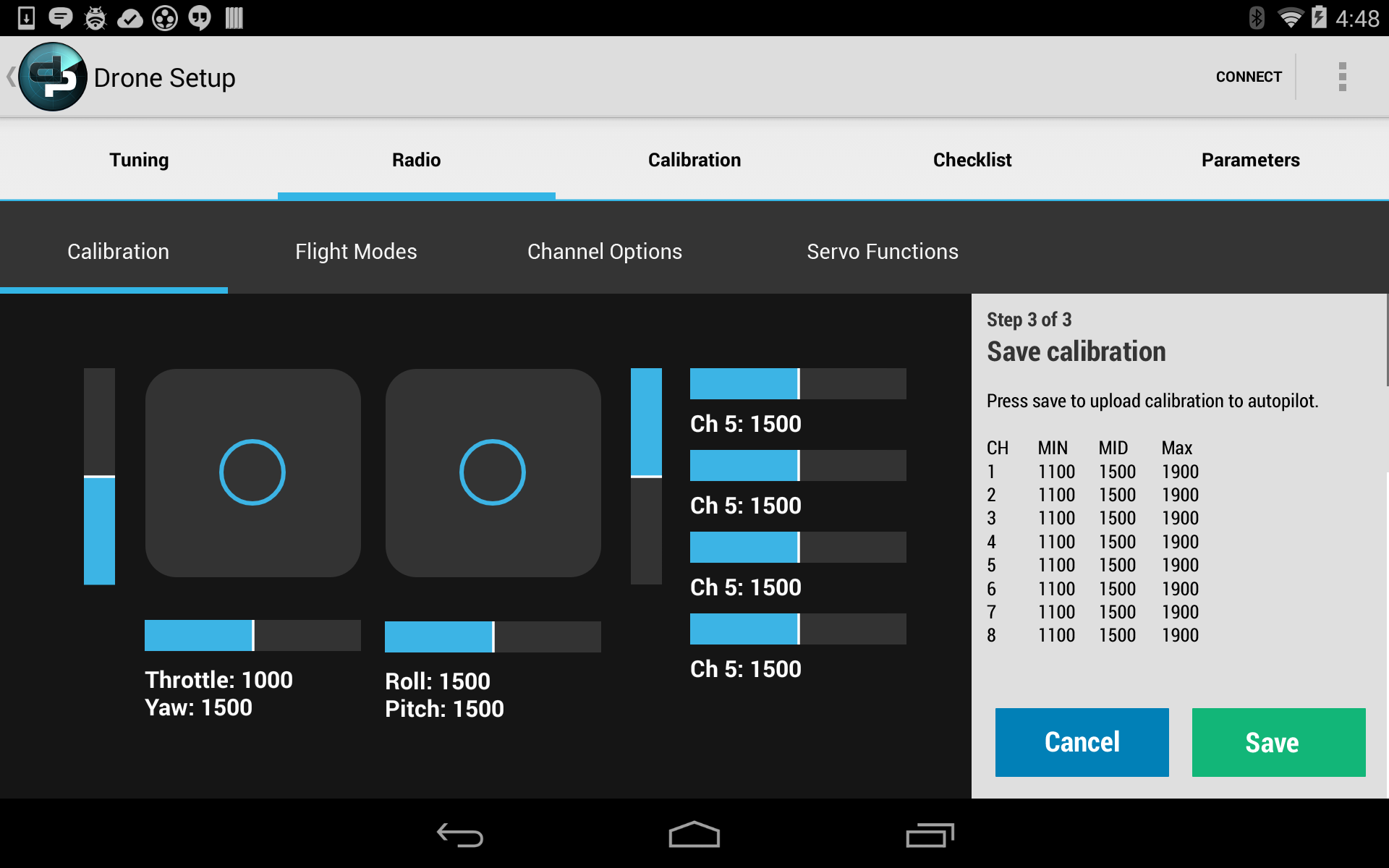View battery status icon
This screenshot has width=1389, height=868.
coord(1320,17)
